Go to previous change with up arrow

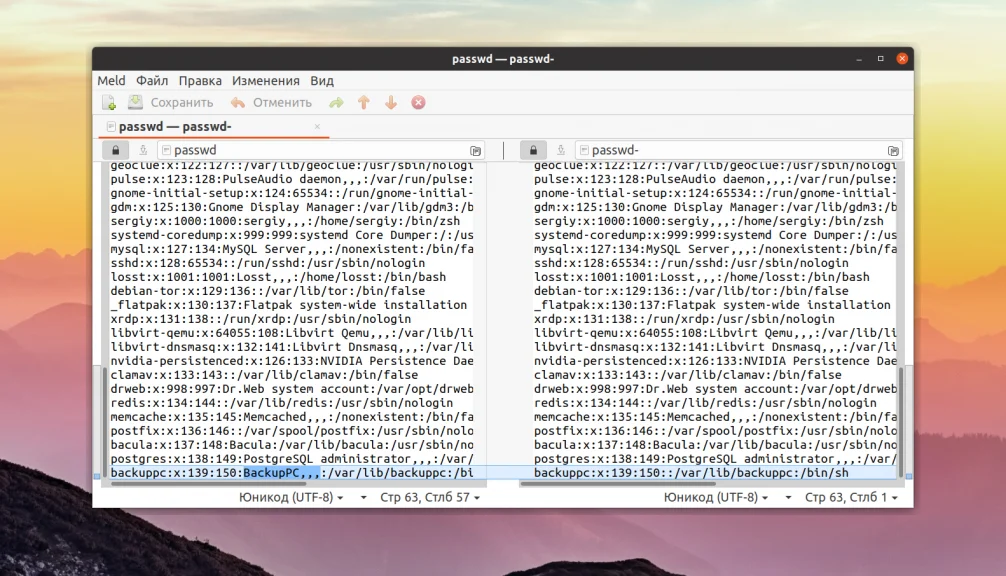[364, 103]
